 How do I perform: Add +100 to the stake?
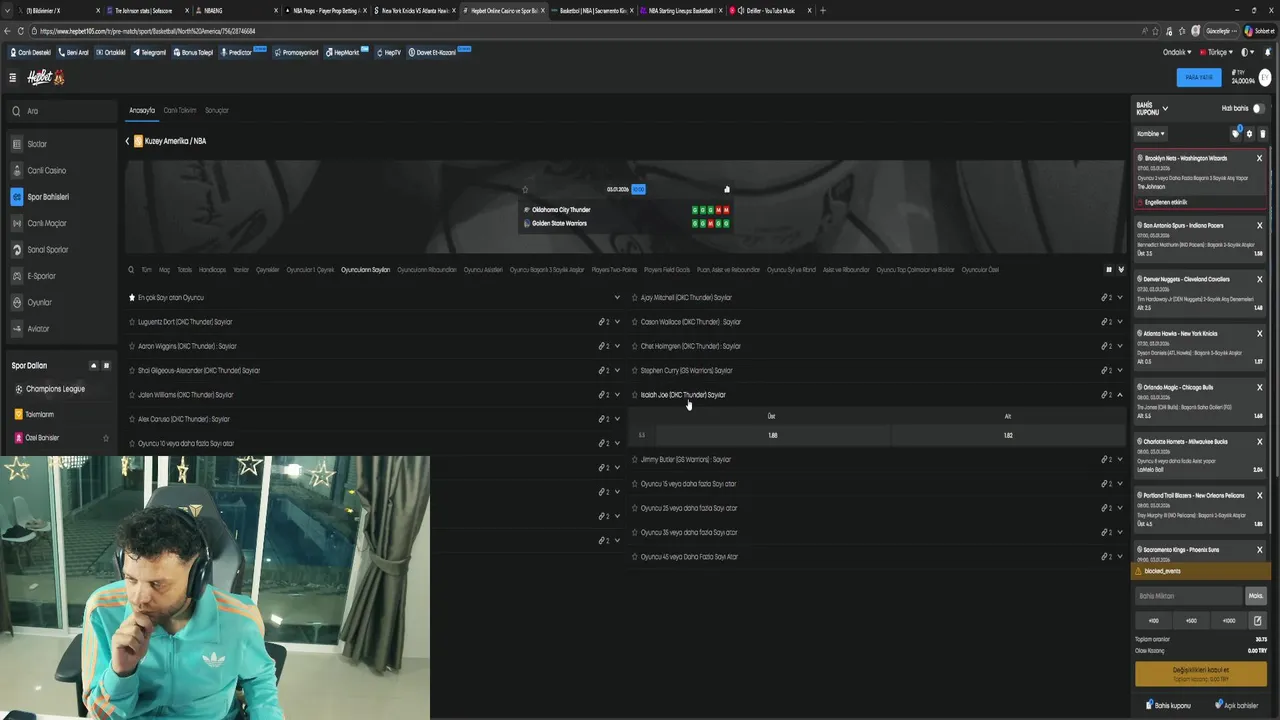1153,620
